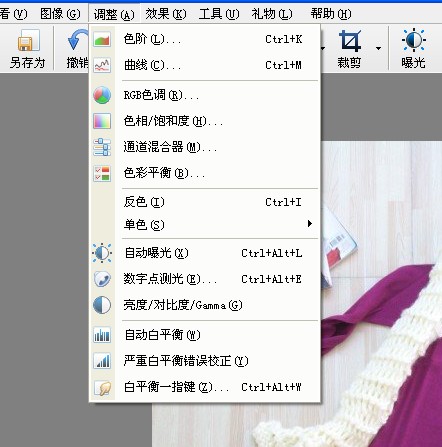This screenshot has width=442, height=447.
Task: Click the 色彩平衡 checklist icon
Action: [x=102, y=173]
